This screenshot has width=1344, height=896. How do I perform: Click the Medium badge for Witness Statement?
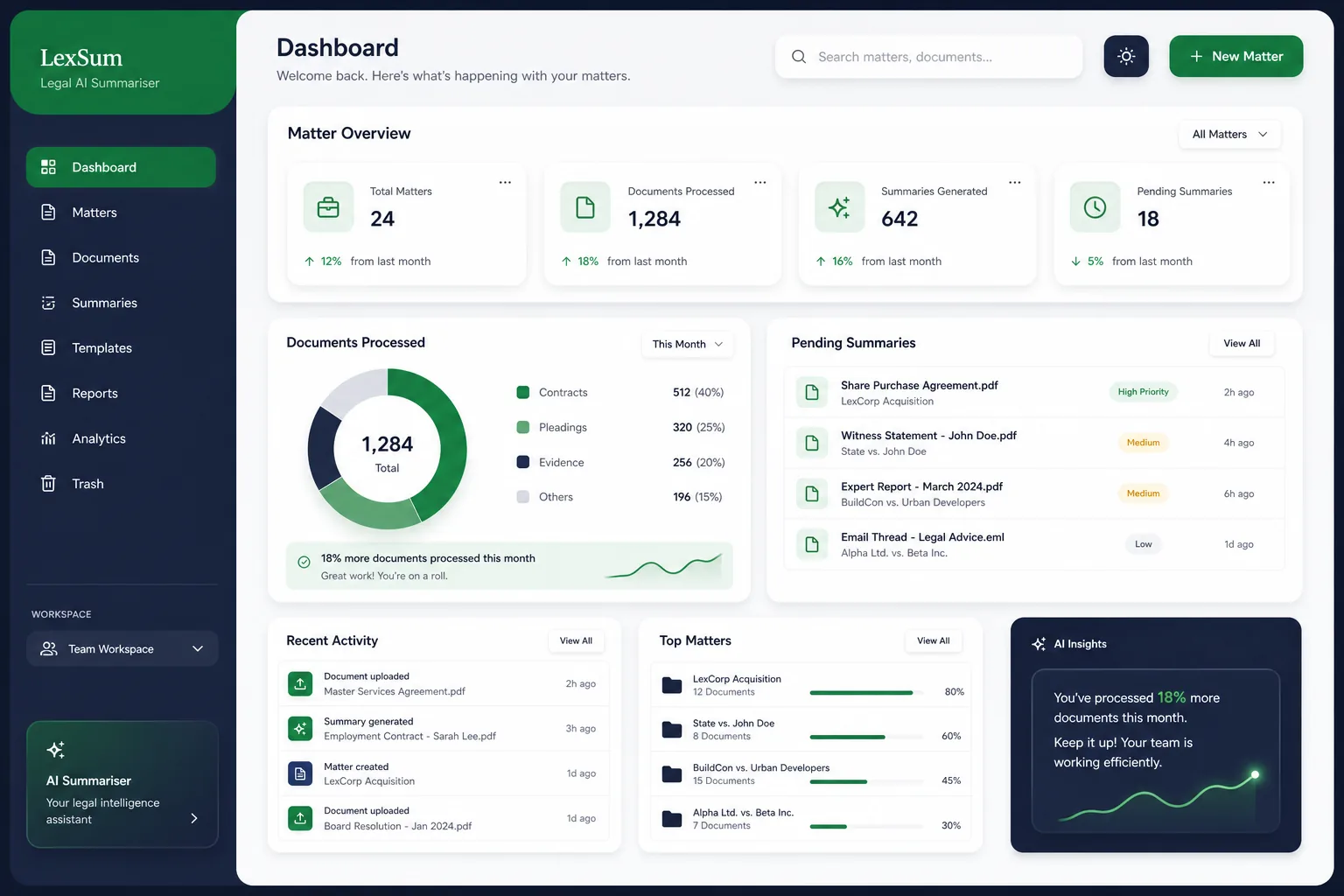click(1143, 443)
